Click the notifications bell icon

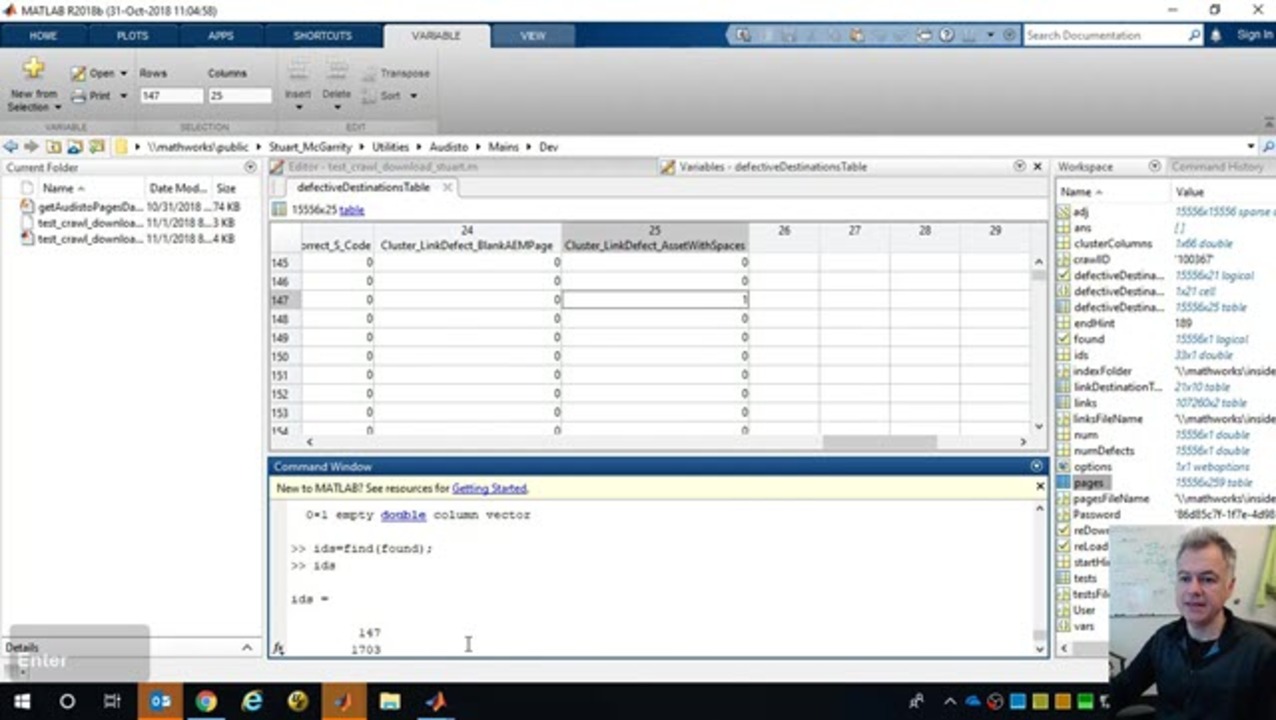(x=1216, y=35)
